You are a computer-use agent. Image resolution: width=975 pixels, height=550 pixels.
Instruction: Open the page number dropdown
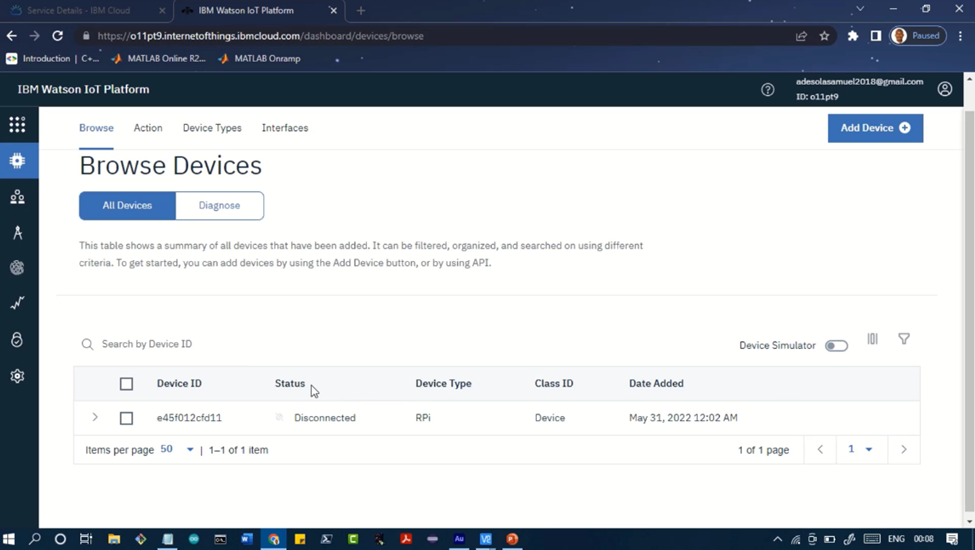(860, 449)
